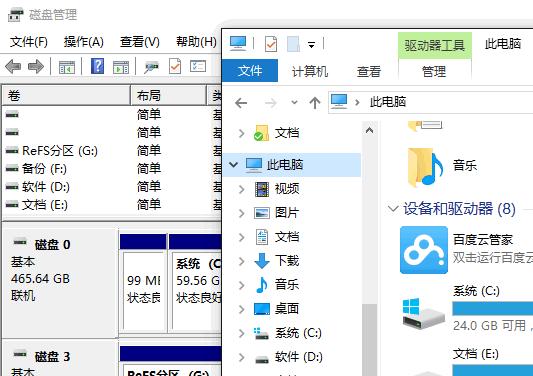Click New folder icon in Explorer quick access toolbar
The image size is (533, 376).
click(293, 44)
